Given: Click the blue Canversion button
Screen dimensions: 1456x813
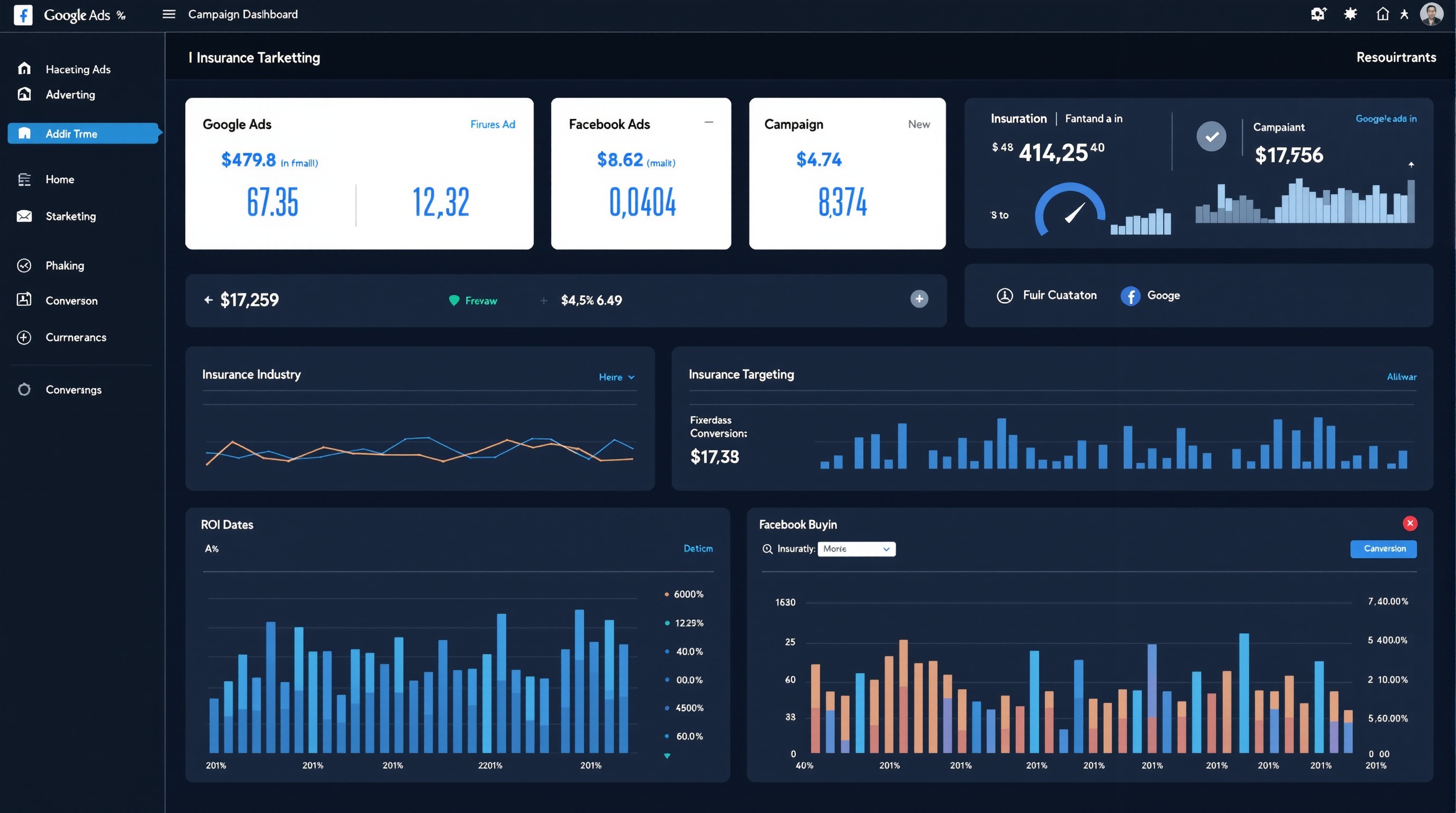Looking at the screenshot, I should pos(1383,549).
